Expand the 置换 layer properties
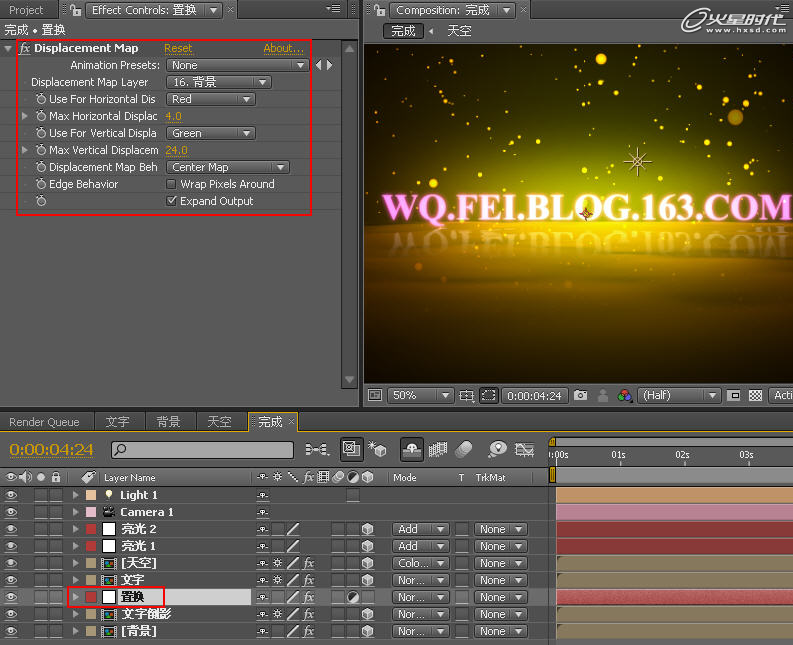The image size is (793, 645). 75,597
